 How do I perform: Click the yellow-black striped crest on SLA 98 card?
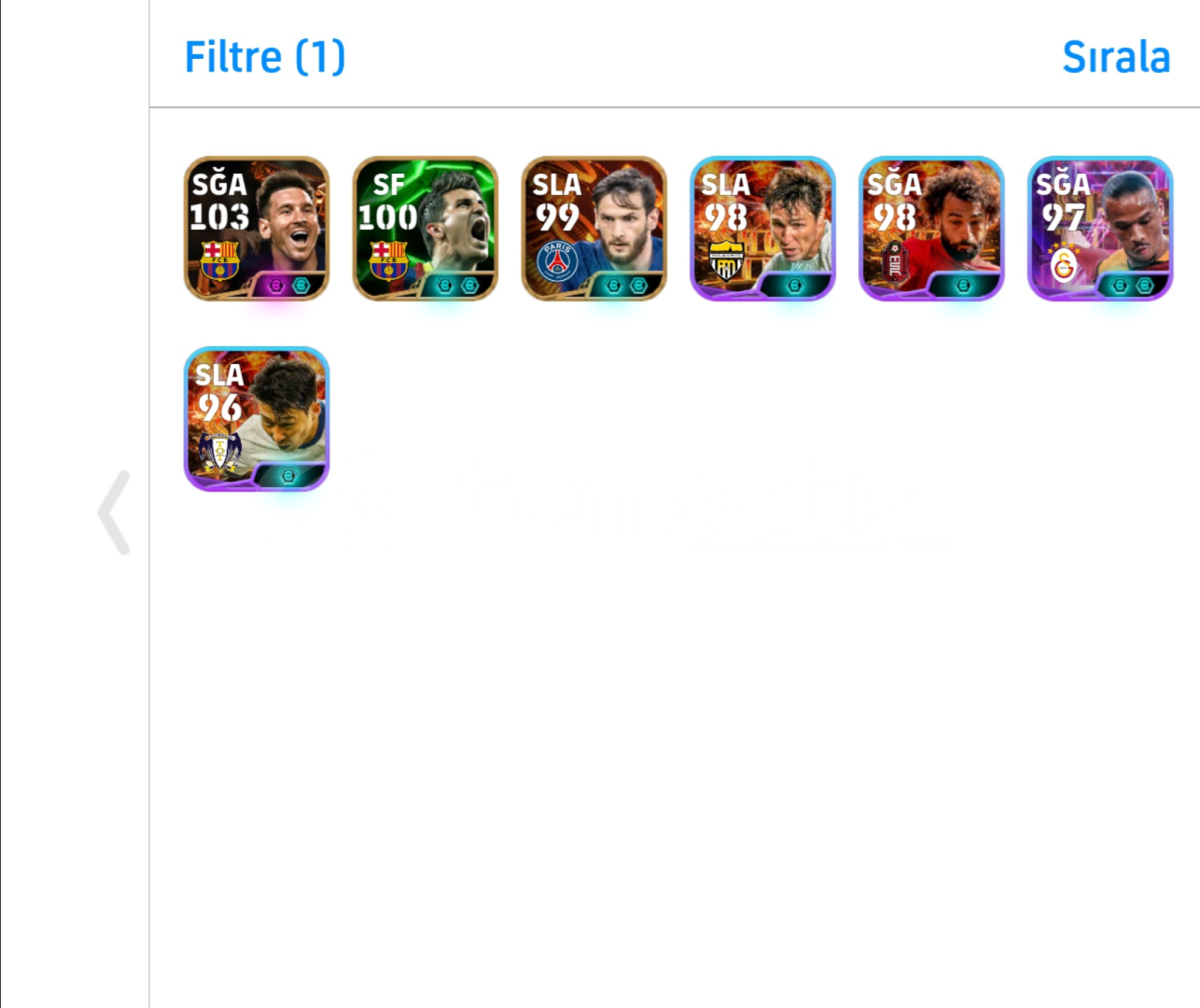coord(726,261)
